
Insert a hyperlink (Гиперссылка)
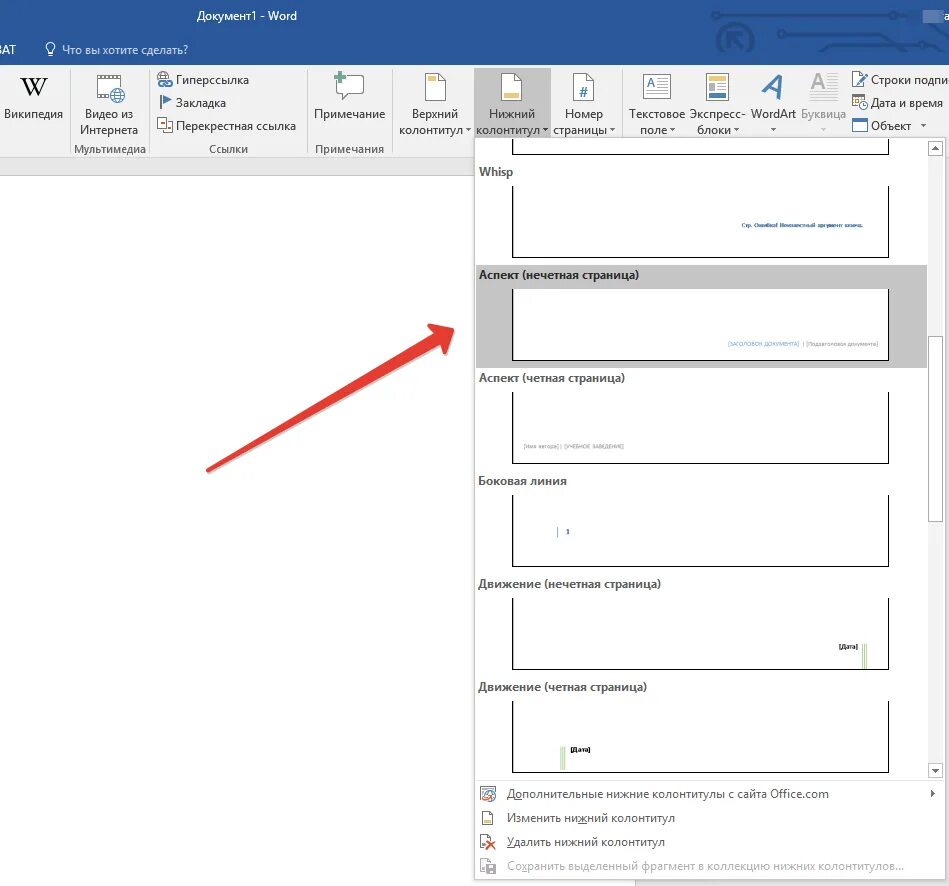point(203,80)
